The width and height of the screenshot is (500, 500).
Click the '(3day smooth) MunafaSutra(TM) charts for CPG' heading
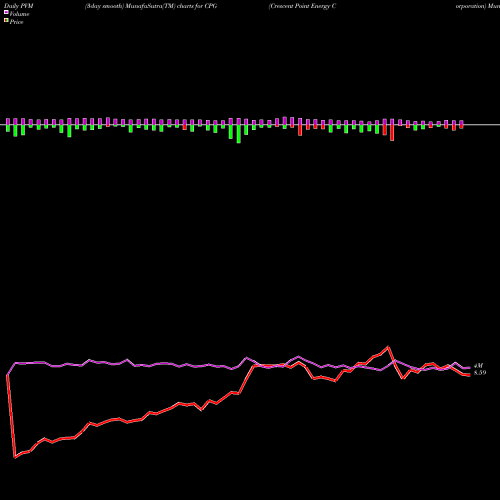click(x=151, y=6)
